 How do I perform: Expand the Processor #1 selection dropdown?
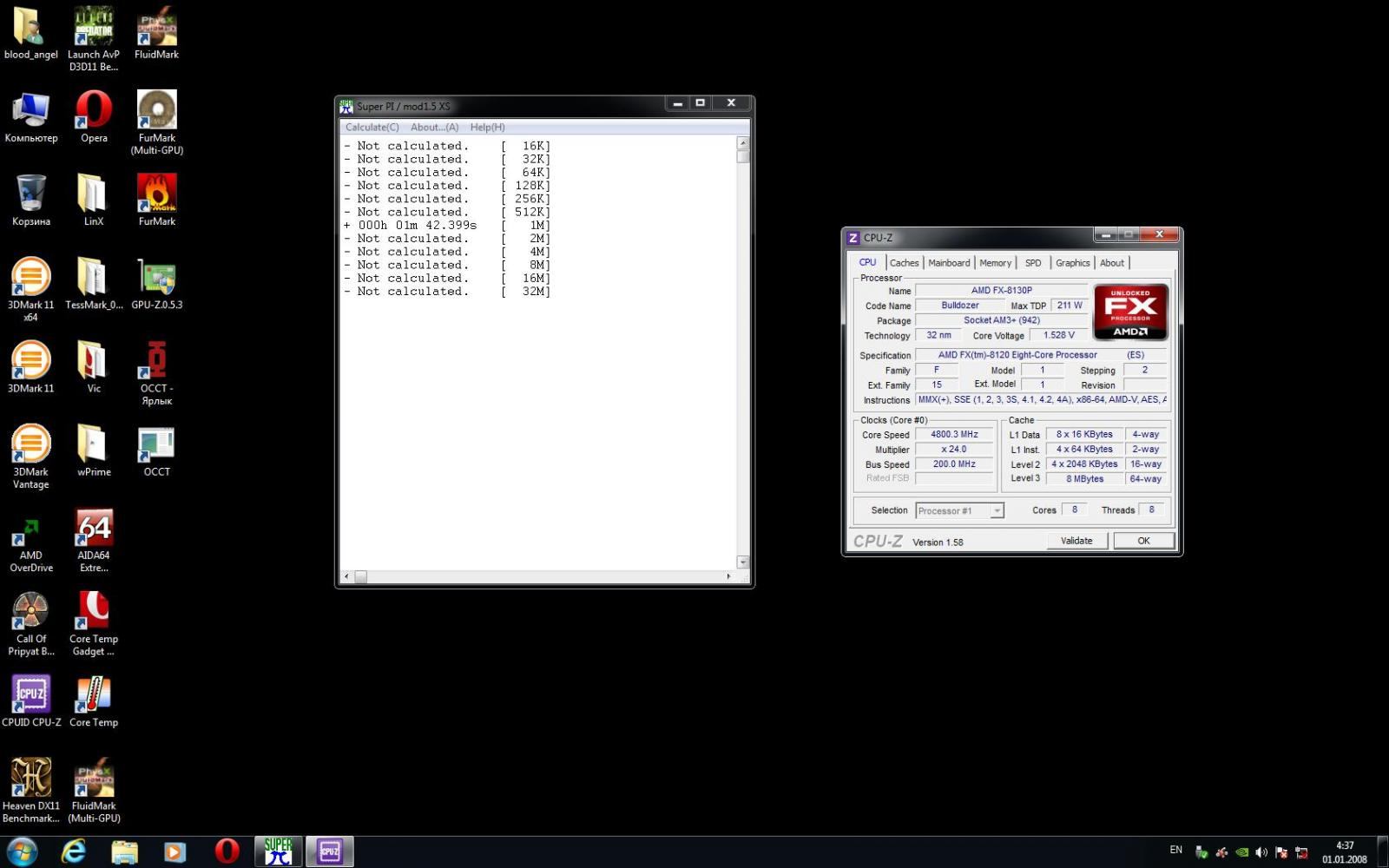pyautogui.click(x=997, y=510)
